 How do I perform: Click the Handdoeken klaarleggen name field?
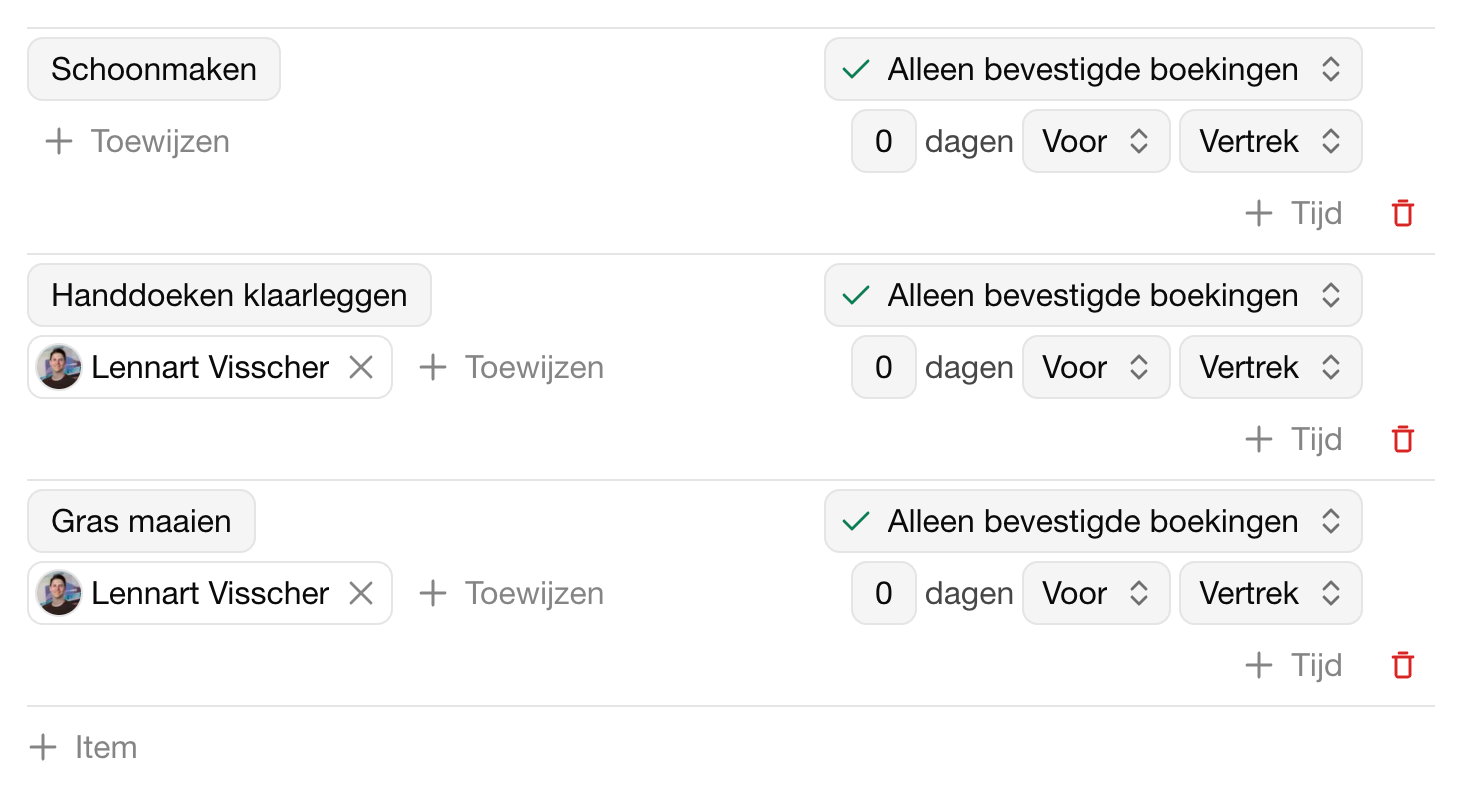click(229, 296)
